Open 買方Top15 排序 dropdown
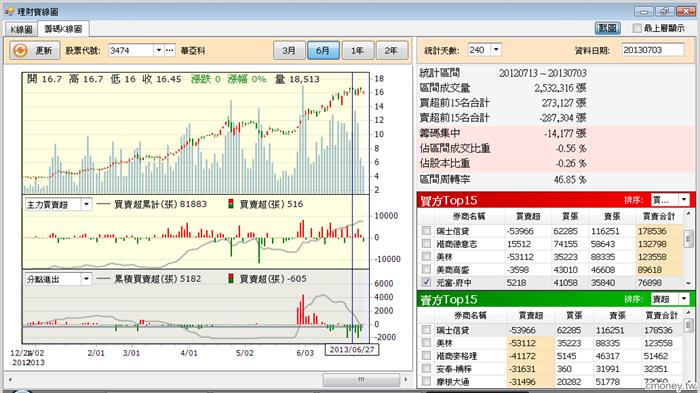 click(x=684, y=200)
